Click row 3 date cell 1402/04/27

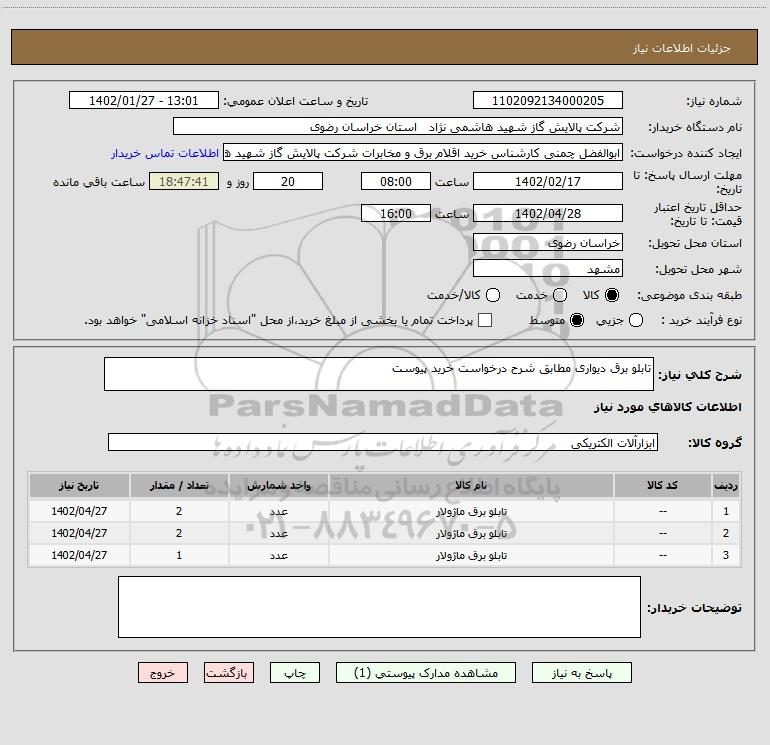(x=79, y=555)
